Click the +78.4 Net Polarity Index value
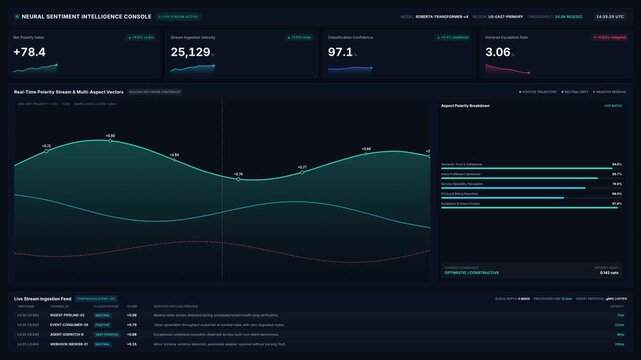 [29, 52]
